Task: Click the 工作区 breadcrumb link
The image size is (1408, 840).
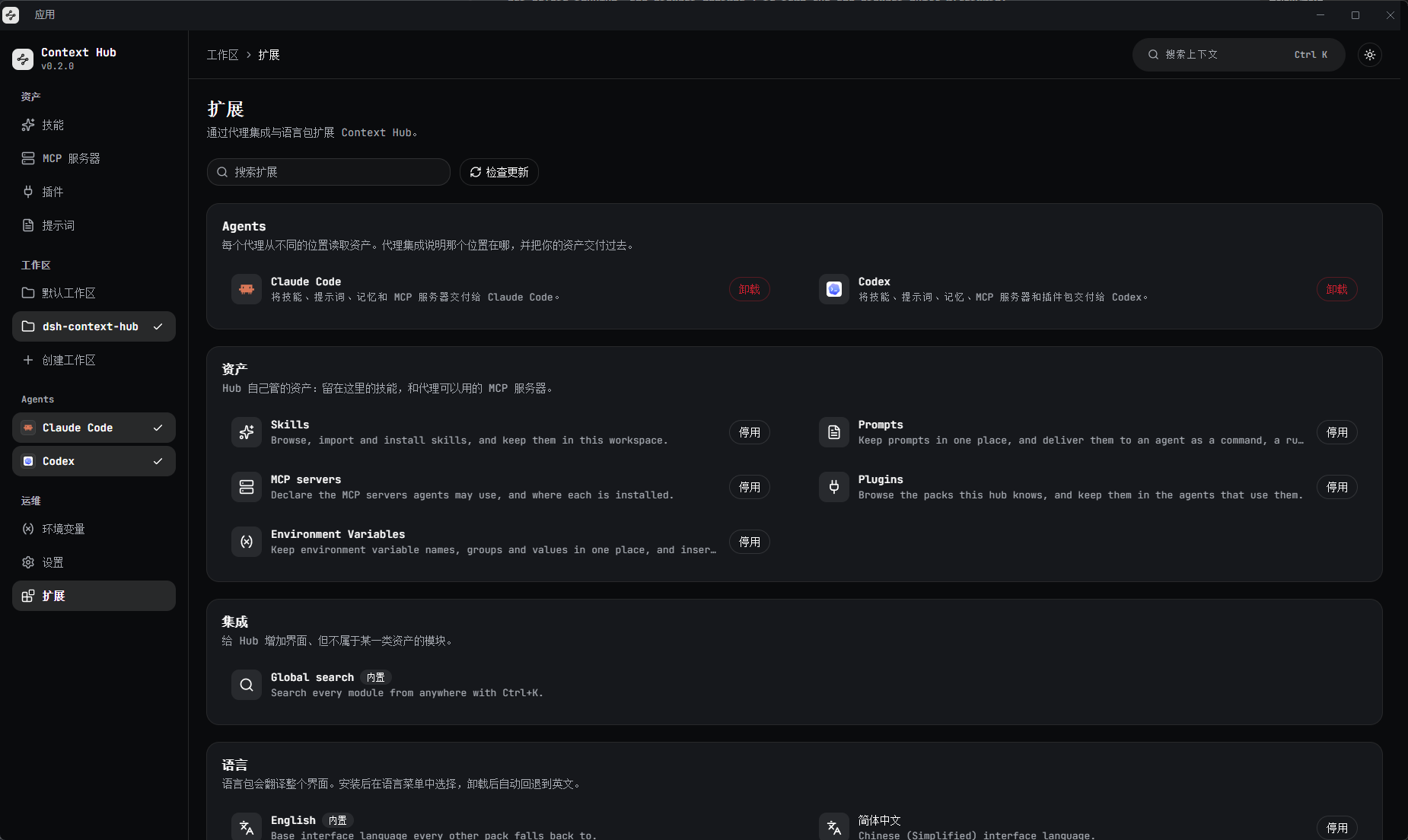Action: tap(222, 55)
